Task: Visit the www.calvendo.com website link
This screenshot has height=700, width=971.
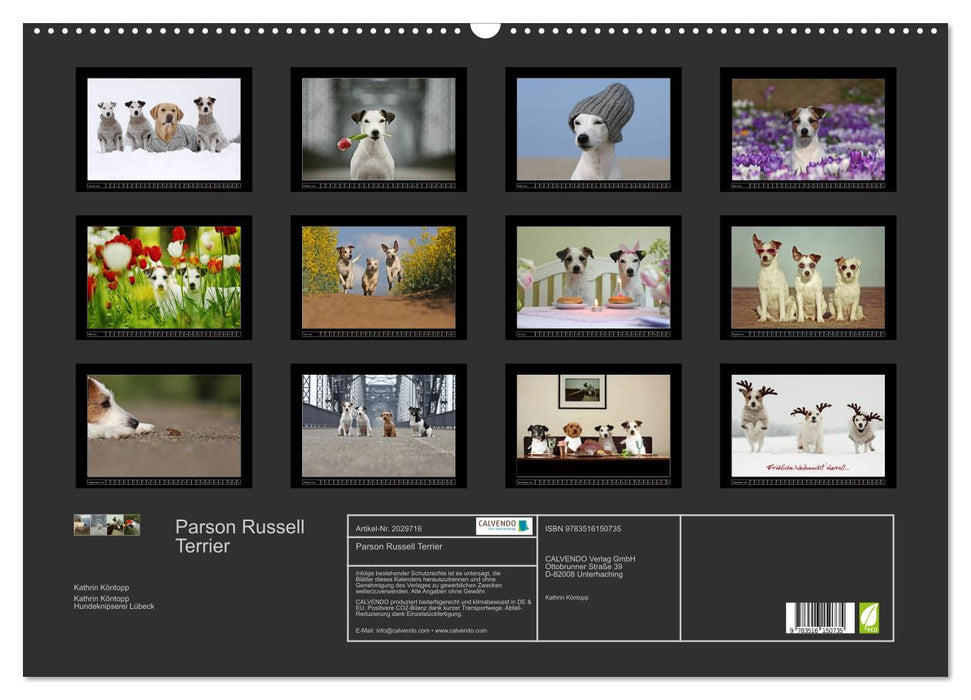Action: (x=460, y=631)
